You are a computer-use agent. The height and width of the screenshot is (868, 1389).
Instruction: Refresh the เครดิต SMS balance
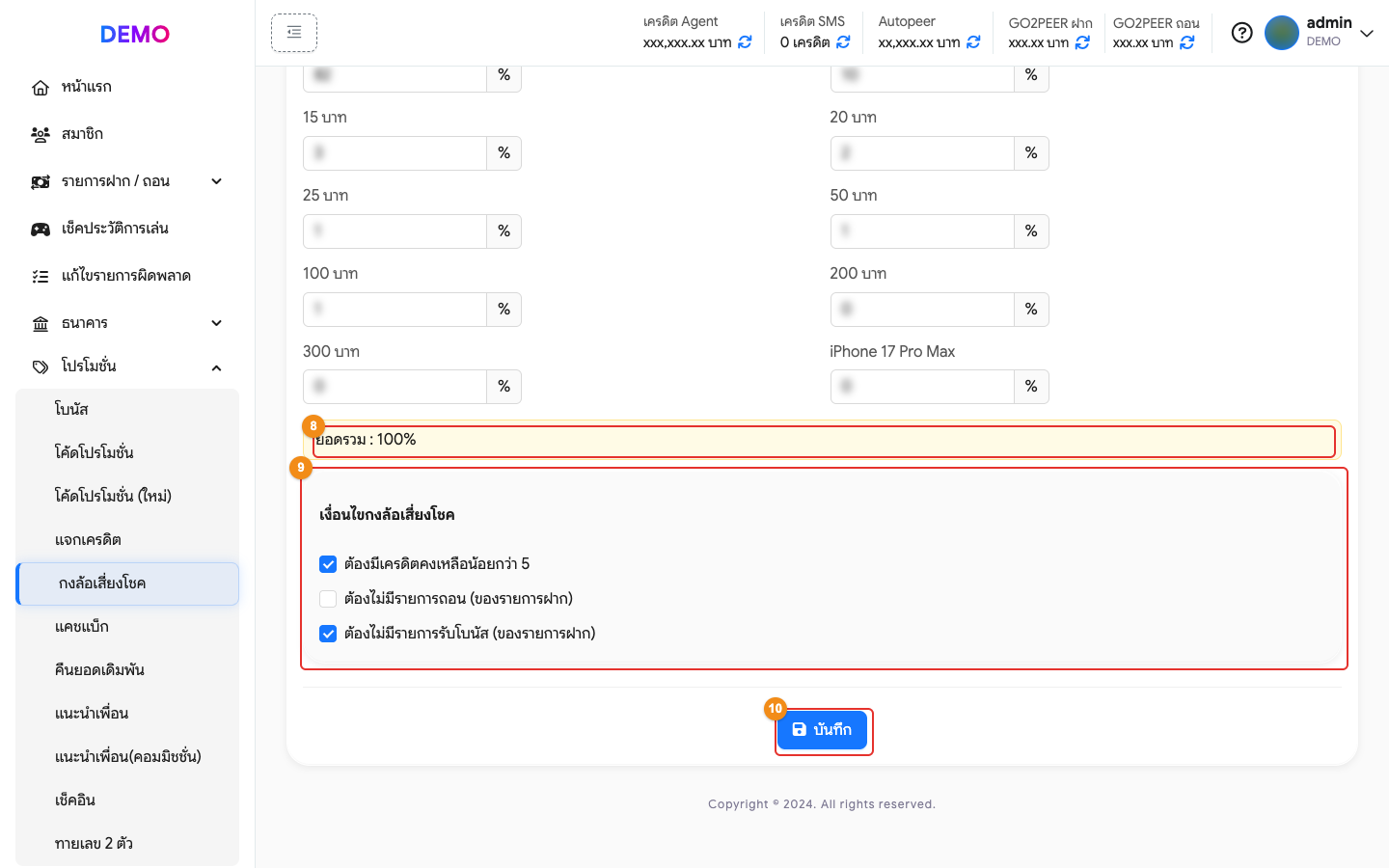click(x=843, y=42)
